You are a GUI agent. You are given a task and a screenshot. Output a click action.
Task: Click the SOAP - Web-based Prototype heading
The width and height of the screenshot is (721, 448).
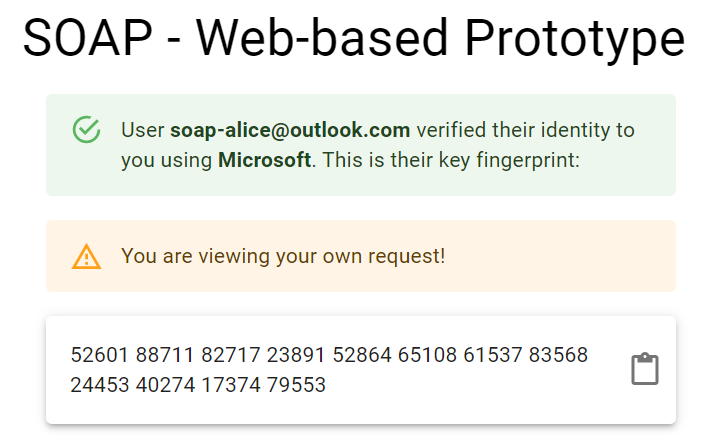[354, 40]
